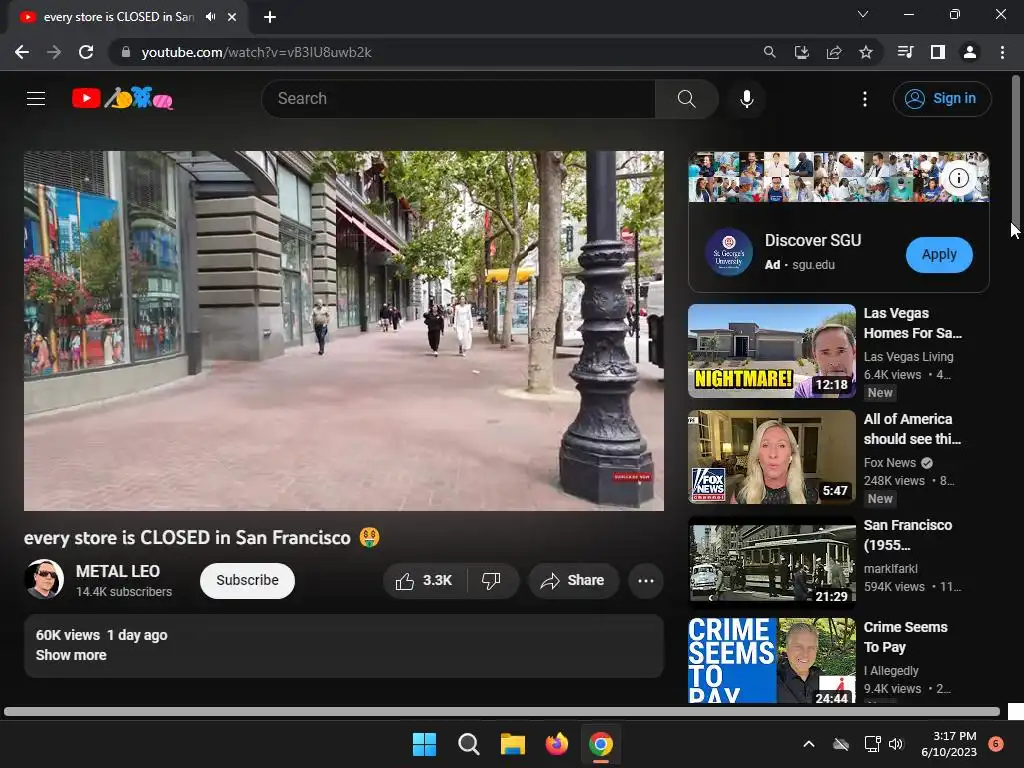Click the zoom magnifier in address bar
1024x768 pixels.
[769, 52]
